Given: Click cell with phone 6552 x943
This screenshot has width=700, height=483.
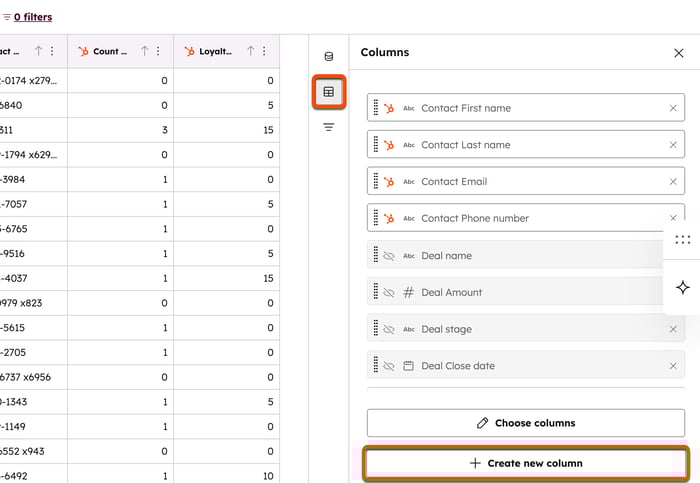Looking at the screenshot, I should 33,451.
